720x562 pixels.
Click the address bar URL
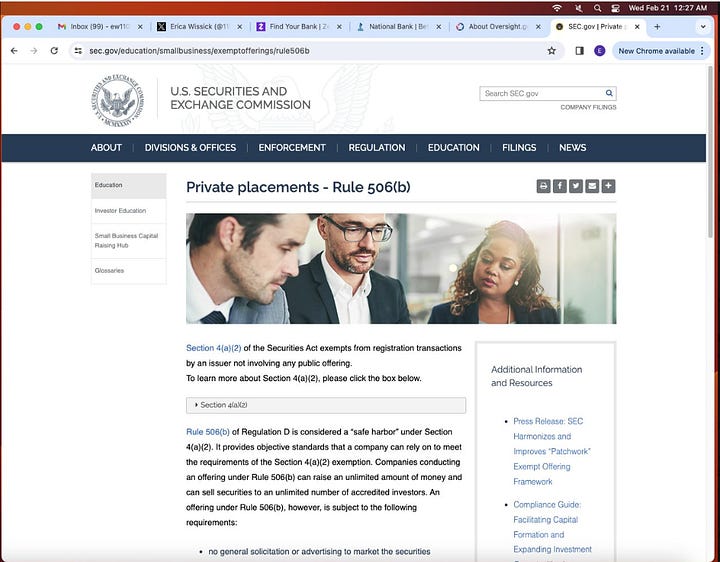coord(199,51)
